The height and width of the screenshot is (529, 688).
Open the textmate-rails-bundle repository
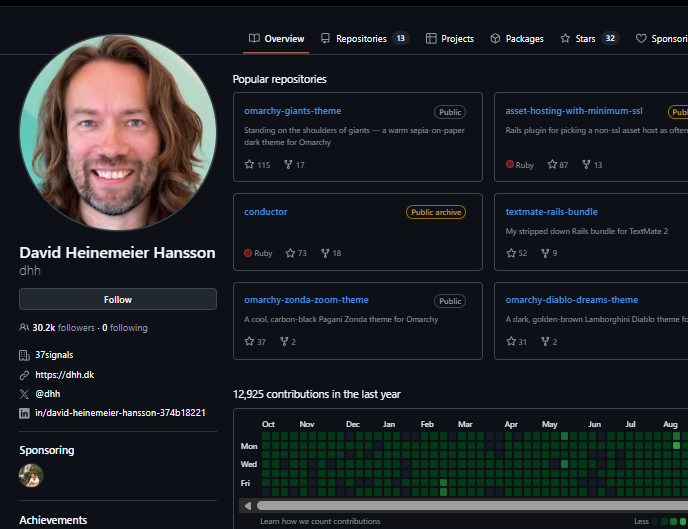click(x=552, y=212)
